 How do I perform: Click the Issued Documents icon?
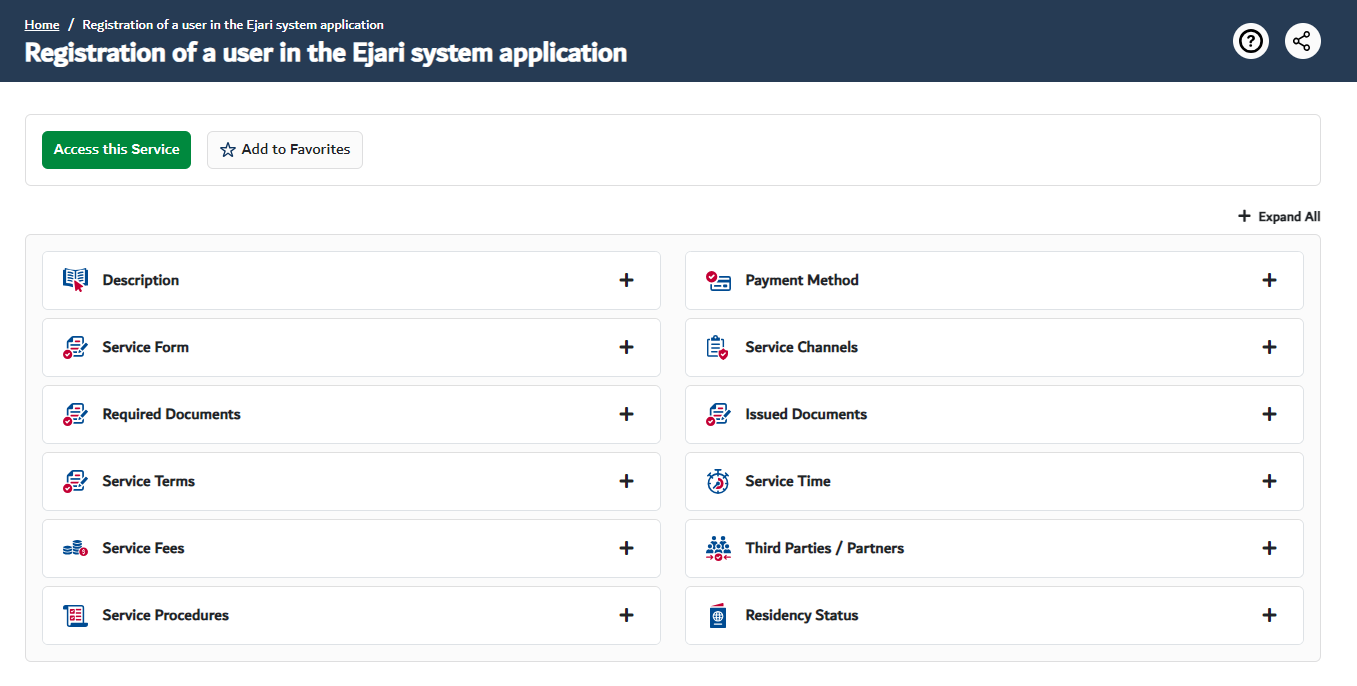pos(718,414)
